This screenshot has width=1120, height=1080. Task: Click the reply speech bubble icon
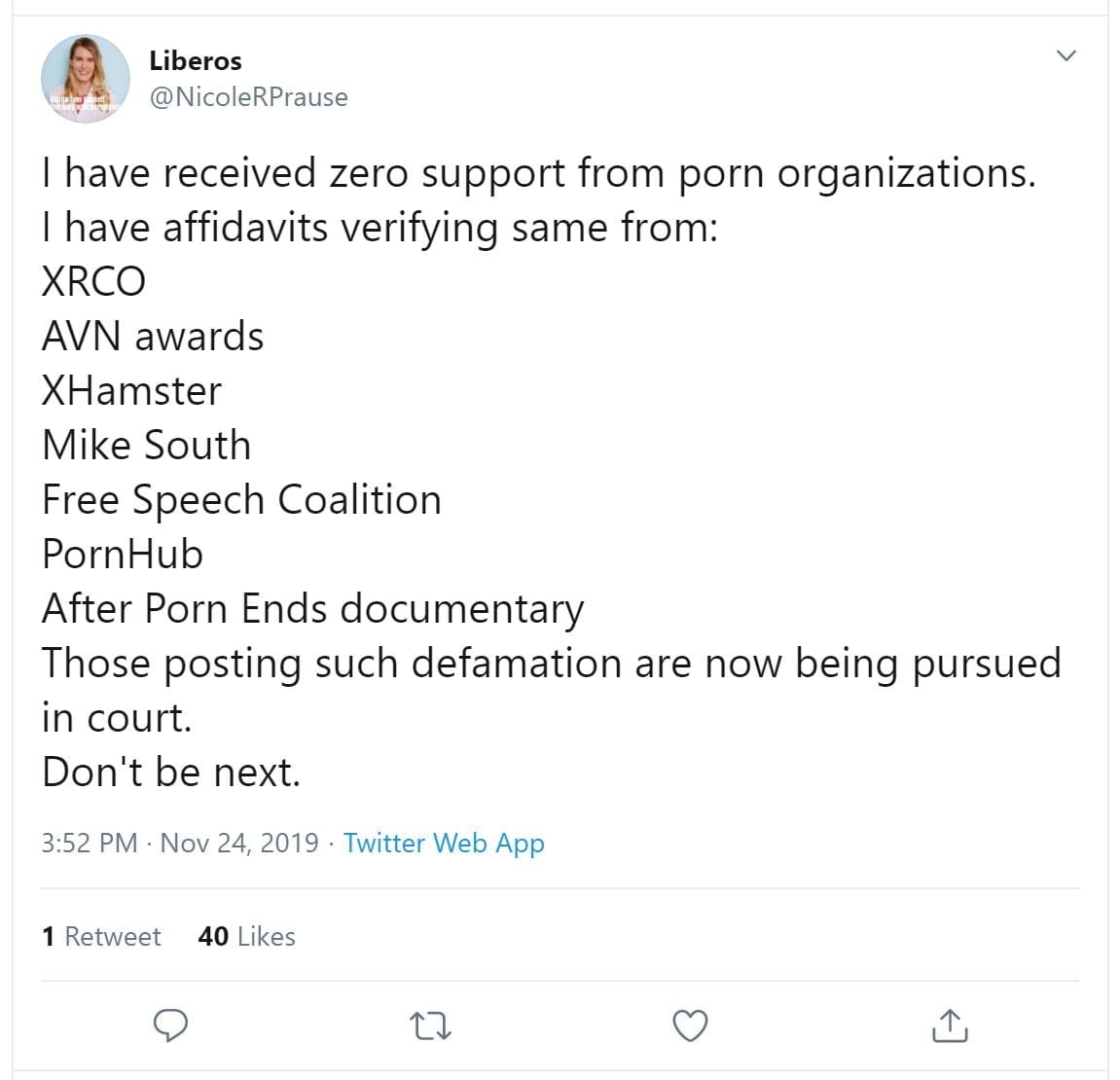pyautogui.click(x=171, y=1026)
